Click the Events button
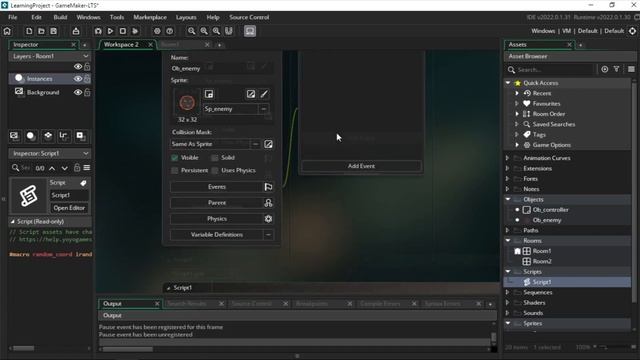 (x=217, y=187)
